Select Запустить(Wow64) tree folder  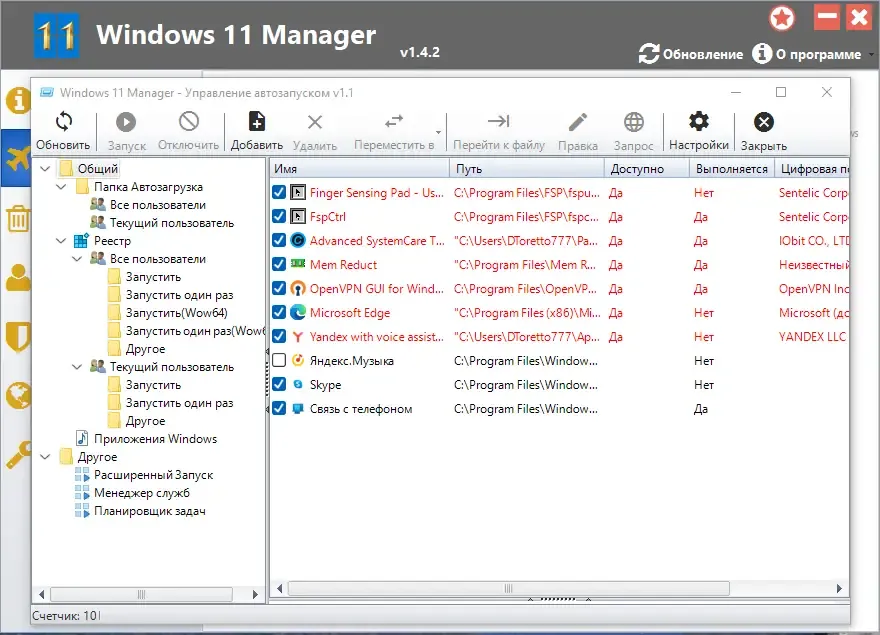click(x=176, y=313)
